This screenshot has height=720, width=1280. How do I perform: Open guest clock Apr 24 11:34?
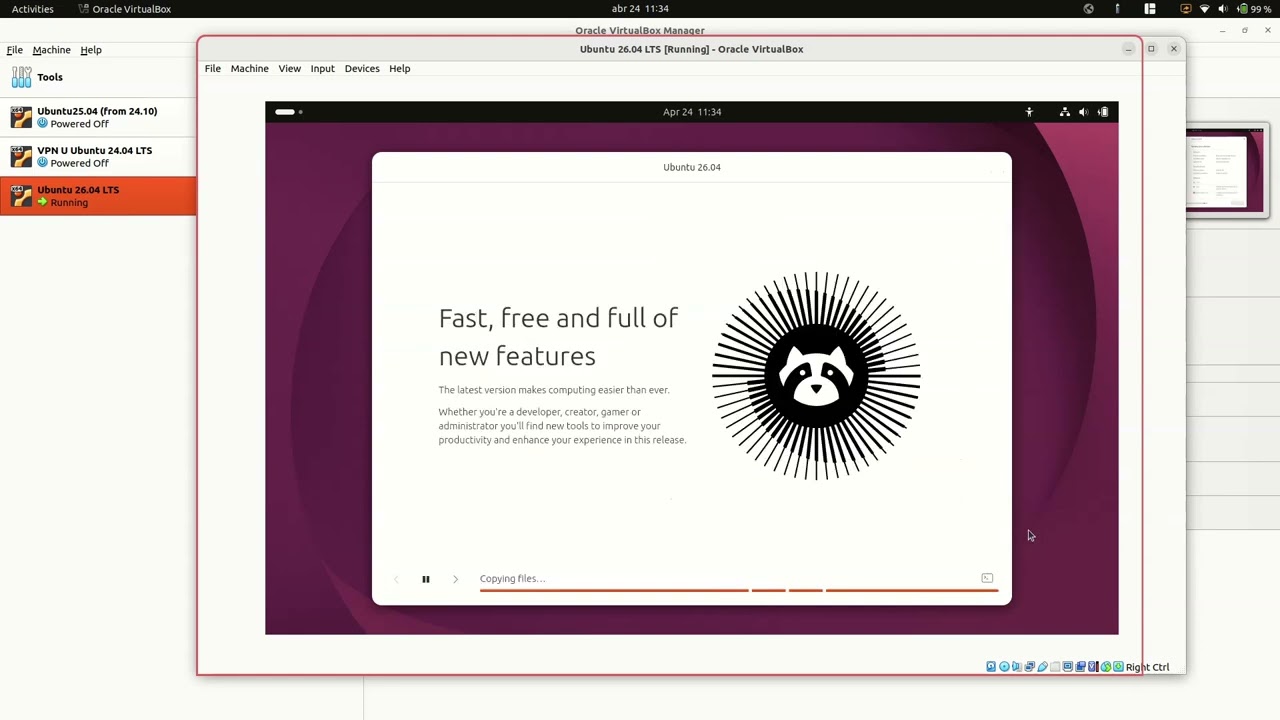692,112
